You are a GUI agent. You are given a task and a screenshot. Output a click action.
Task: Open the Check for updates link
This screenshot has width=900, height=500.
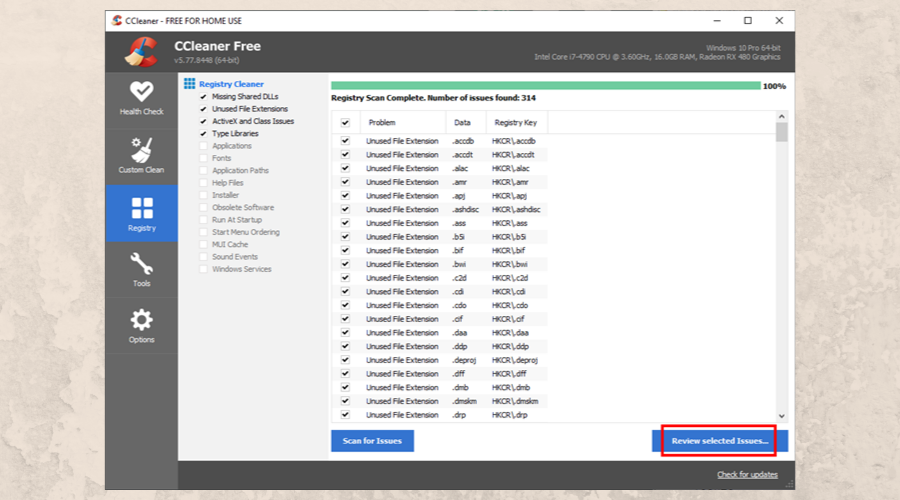(747, 474)
